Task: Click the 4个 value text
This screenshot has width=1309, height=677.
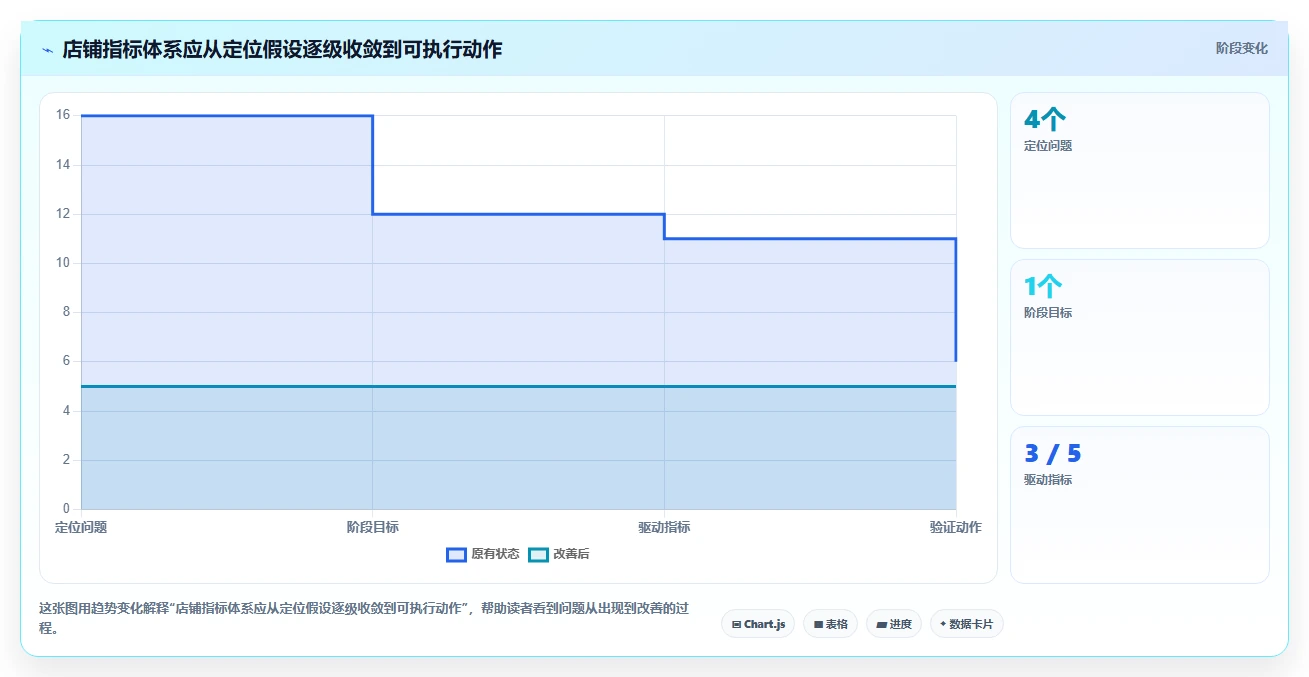Action: [1045, 120]
